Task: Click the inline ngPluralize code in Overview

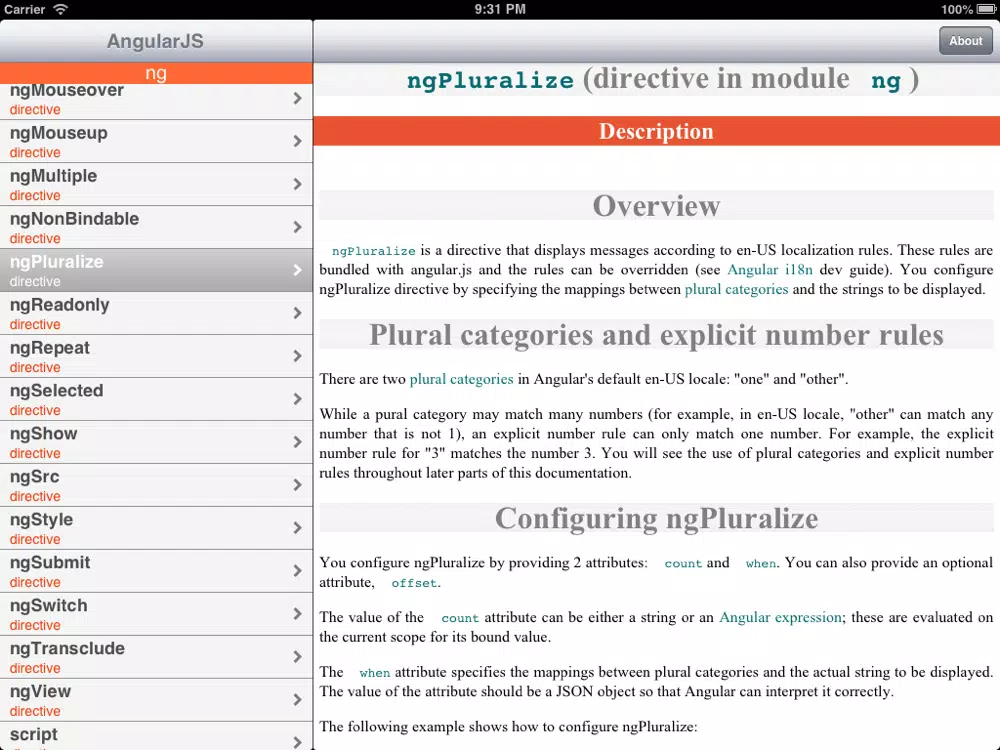Action: point(374,251)
